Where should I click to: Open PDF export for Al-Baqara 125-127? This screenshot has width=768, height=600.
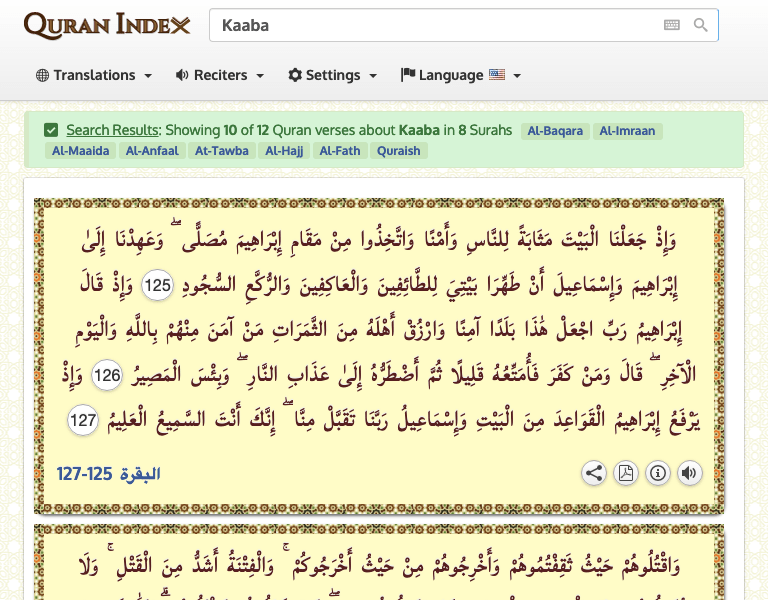click(x=626, y=473)
